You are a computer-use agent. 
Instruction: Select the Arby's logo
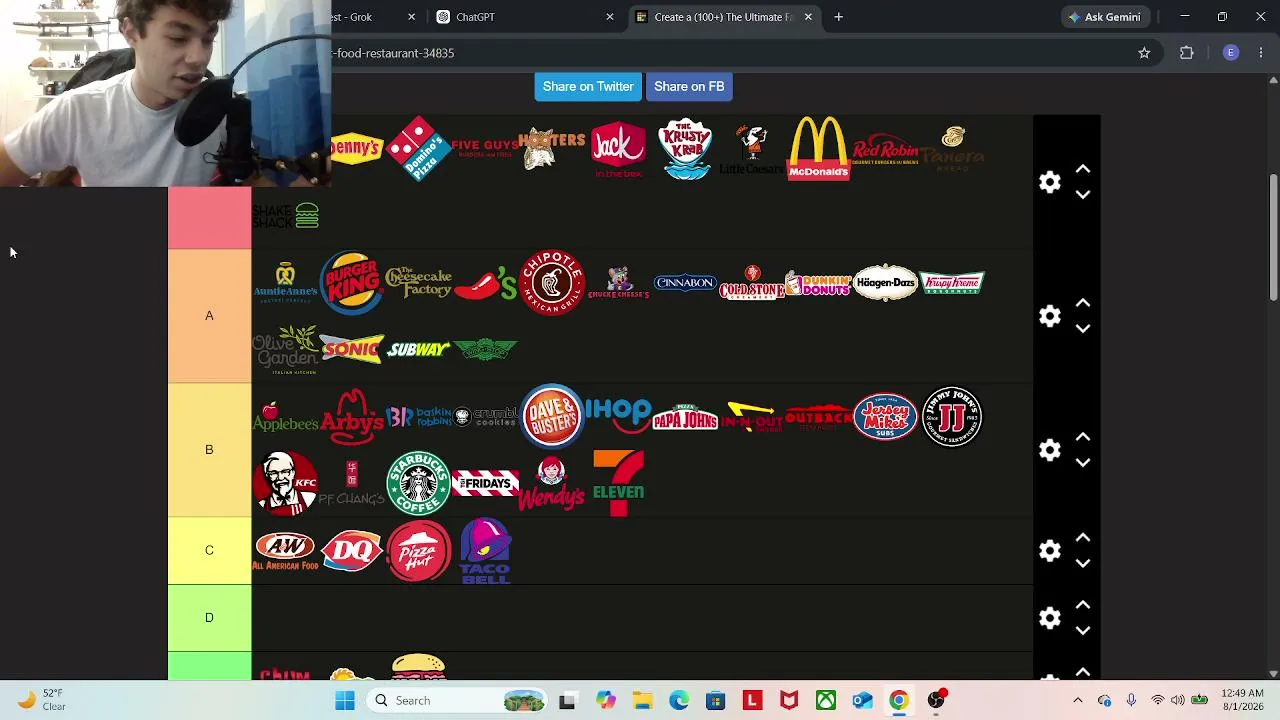[351, 416]
